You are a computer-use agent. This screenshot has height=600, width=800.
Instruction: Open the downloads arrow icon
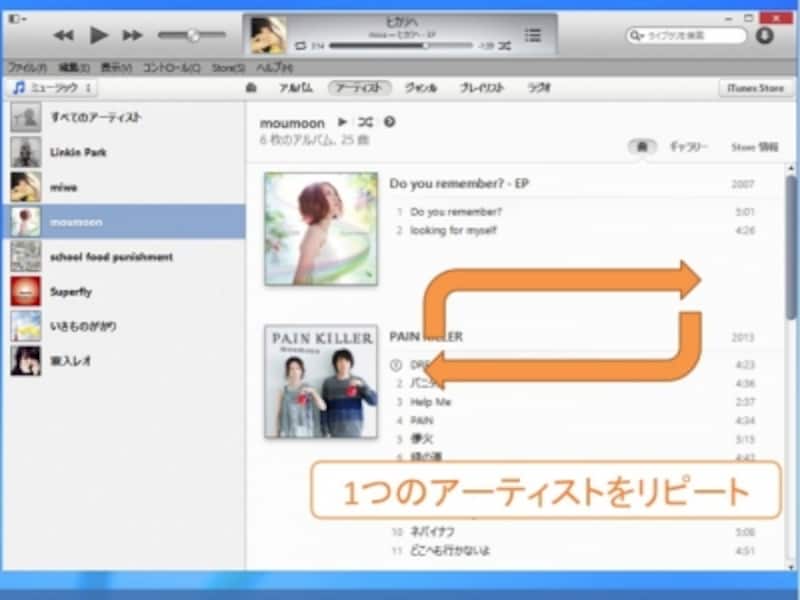[x=764, y=35]
